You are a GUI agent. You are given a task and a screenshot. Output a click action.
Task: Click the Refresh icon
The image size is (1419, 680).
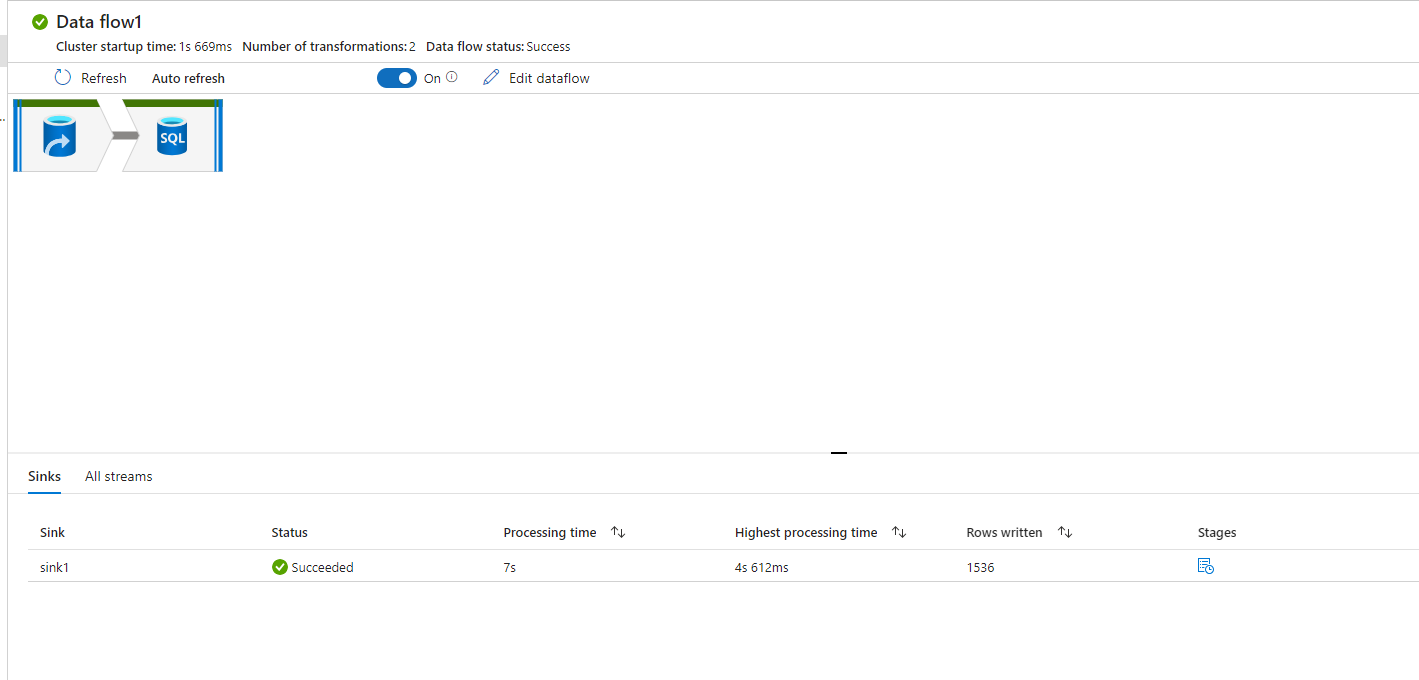[x=62, y=77]
